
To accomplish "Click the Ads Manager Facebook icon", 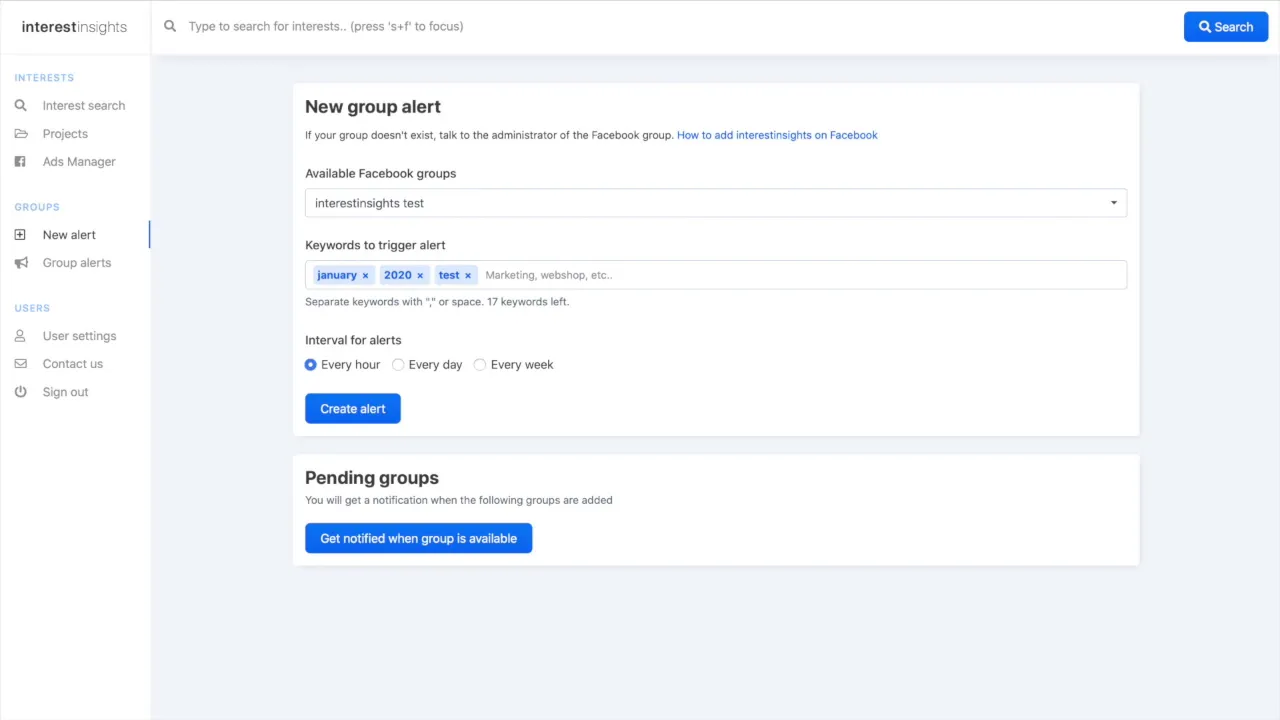I will pos(20,162).
